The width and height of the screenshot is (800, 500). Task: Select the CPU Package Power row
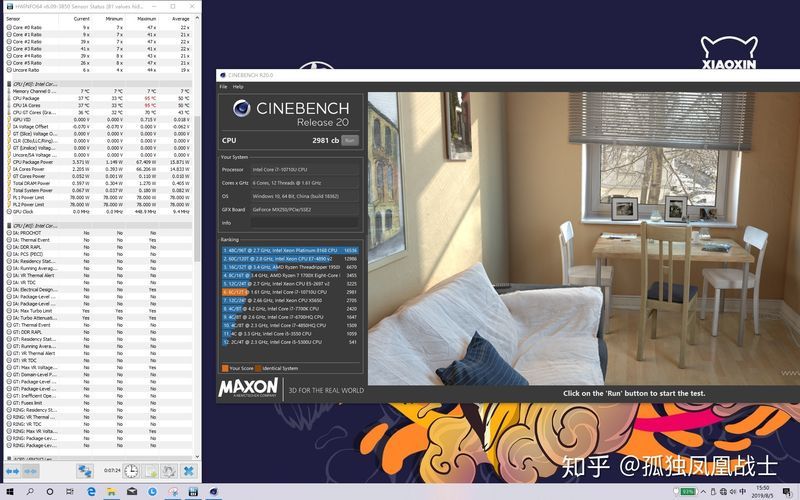(98, 162)
